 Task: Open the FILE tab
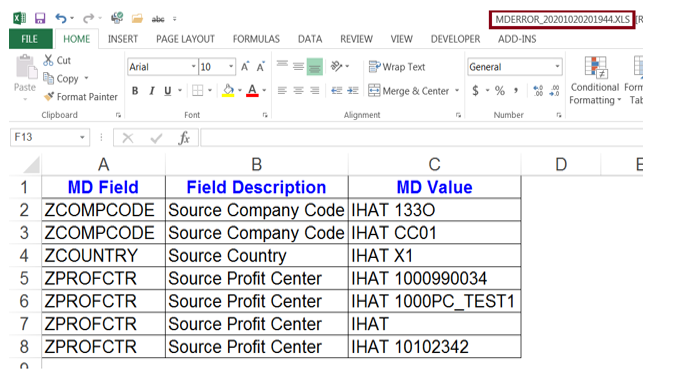pos(30,39)
